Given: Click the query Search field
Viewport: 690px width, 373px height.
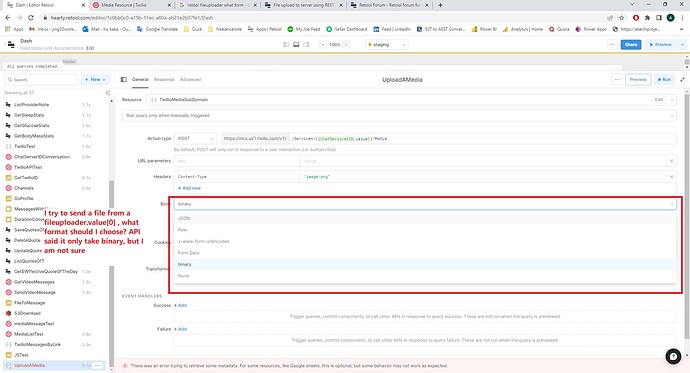Looking at the screenshot, I should tap(41, 80).
